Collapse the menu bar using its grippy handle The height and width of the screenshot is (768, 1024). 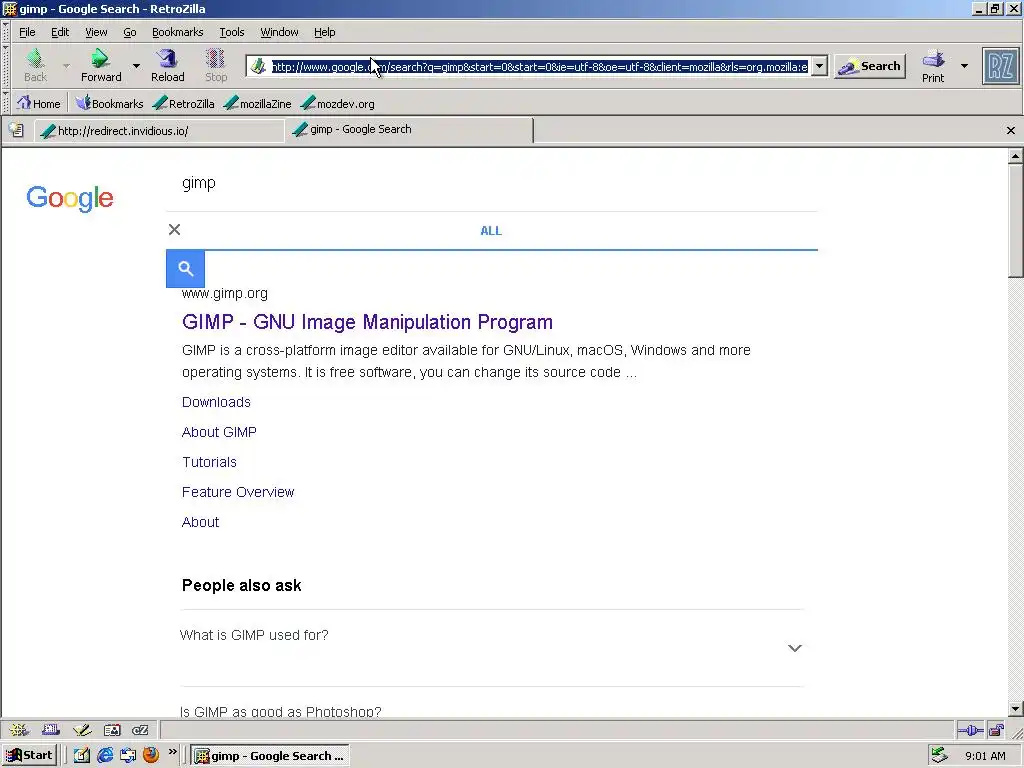6,31
